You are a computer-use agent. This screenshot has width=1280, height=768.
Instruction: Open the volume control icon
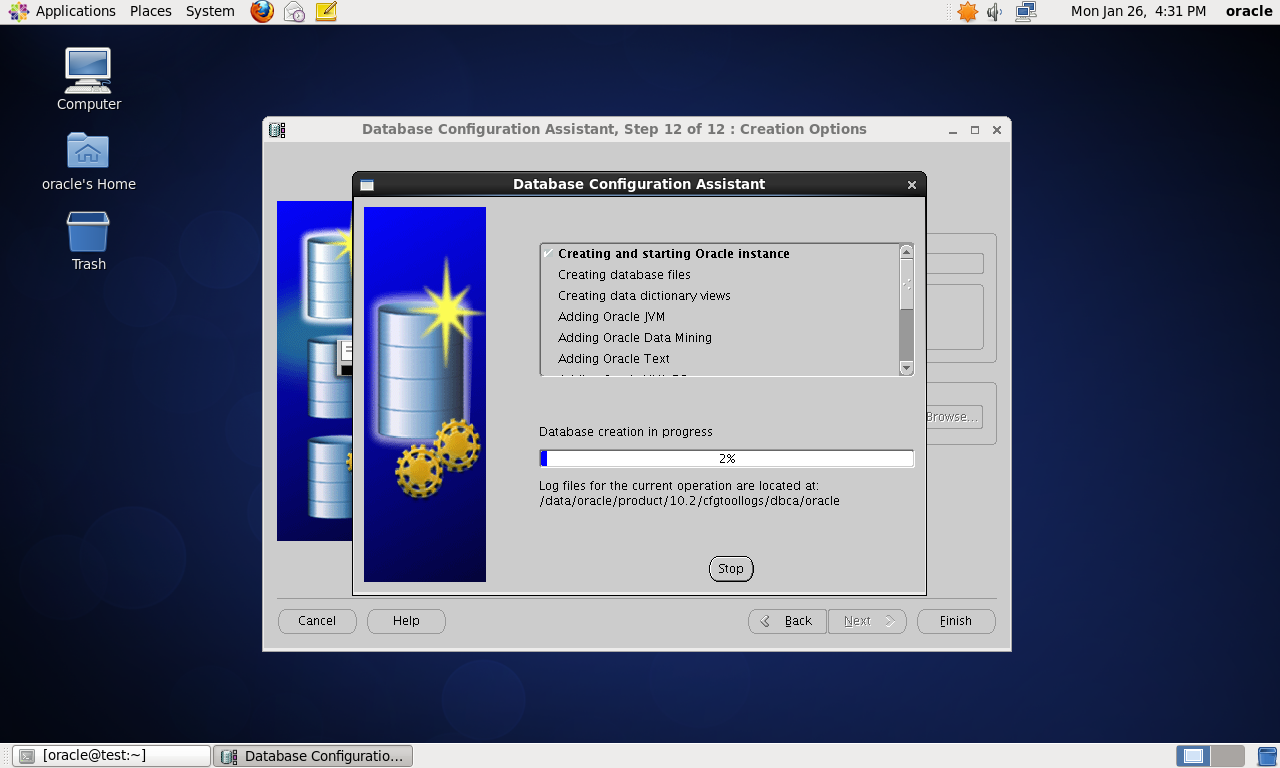tap(994, 12)
